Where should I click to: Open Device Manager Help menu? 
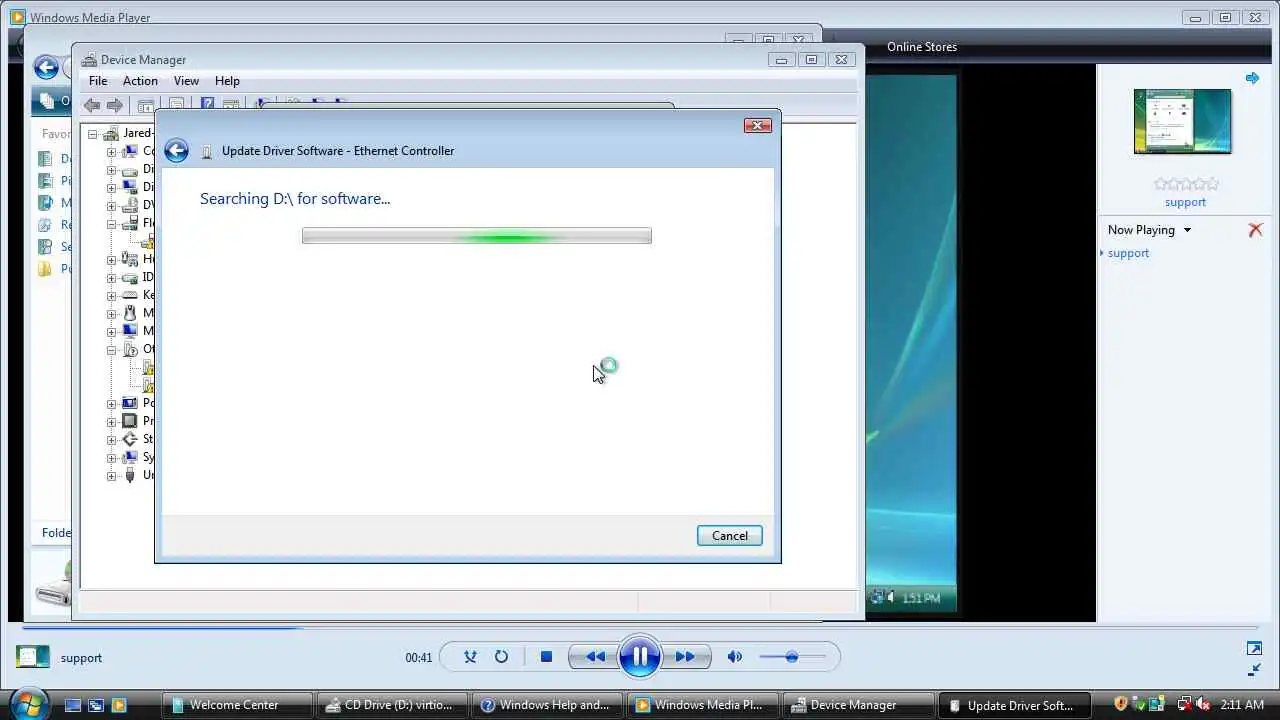tap(227, 81)
